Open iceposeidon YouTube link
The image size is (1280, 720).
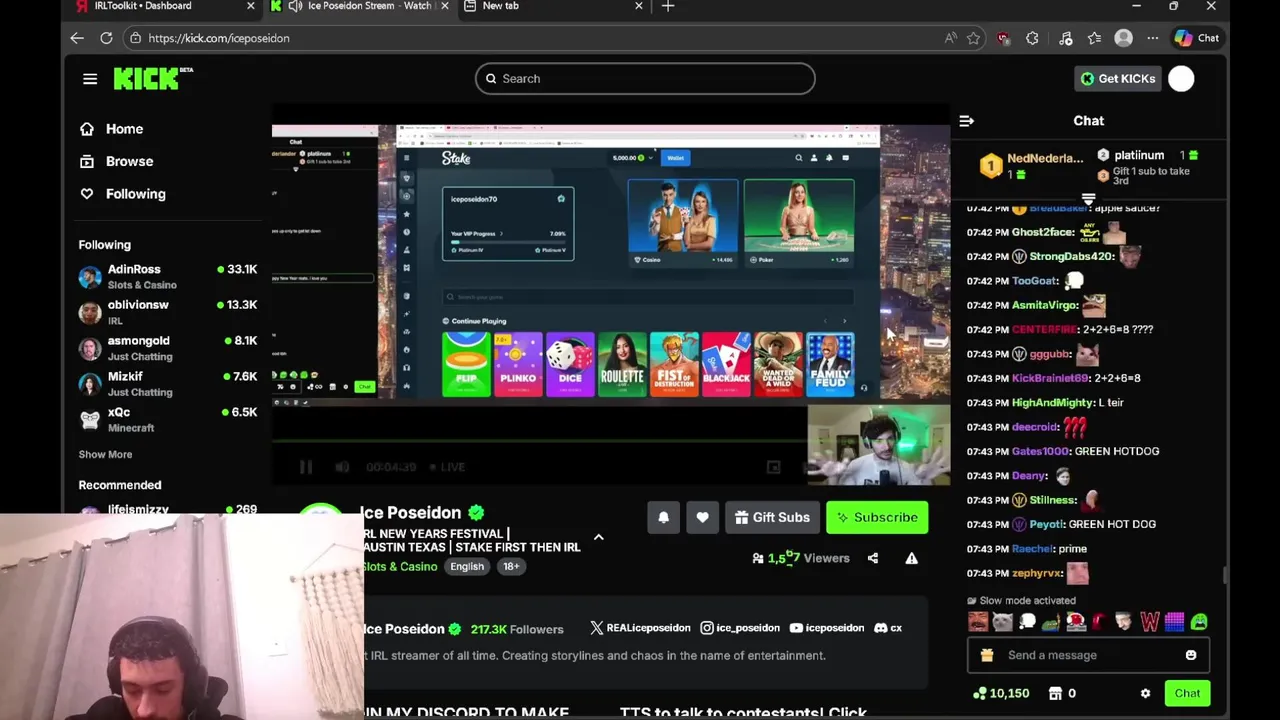827,628
